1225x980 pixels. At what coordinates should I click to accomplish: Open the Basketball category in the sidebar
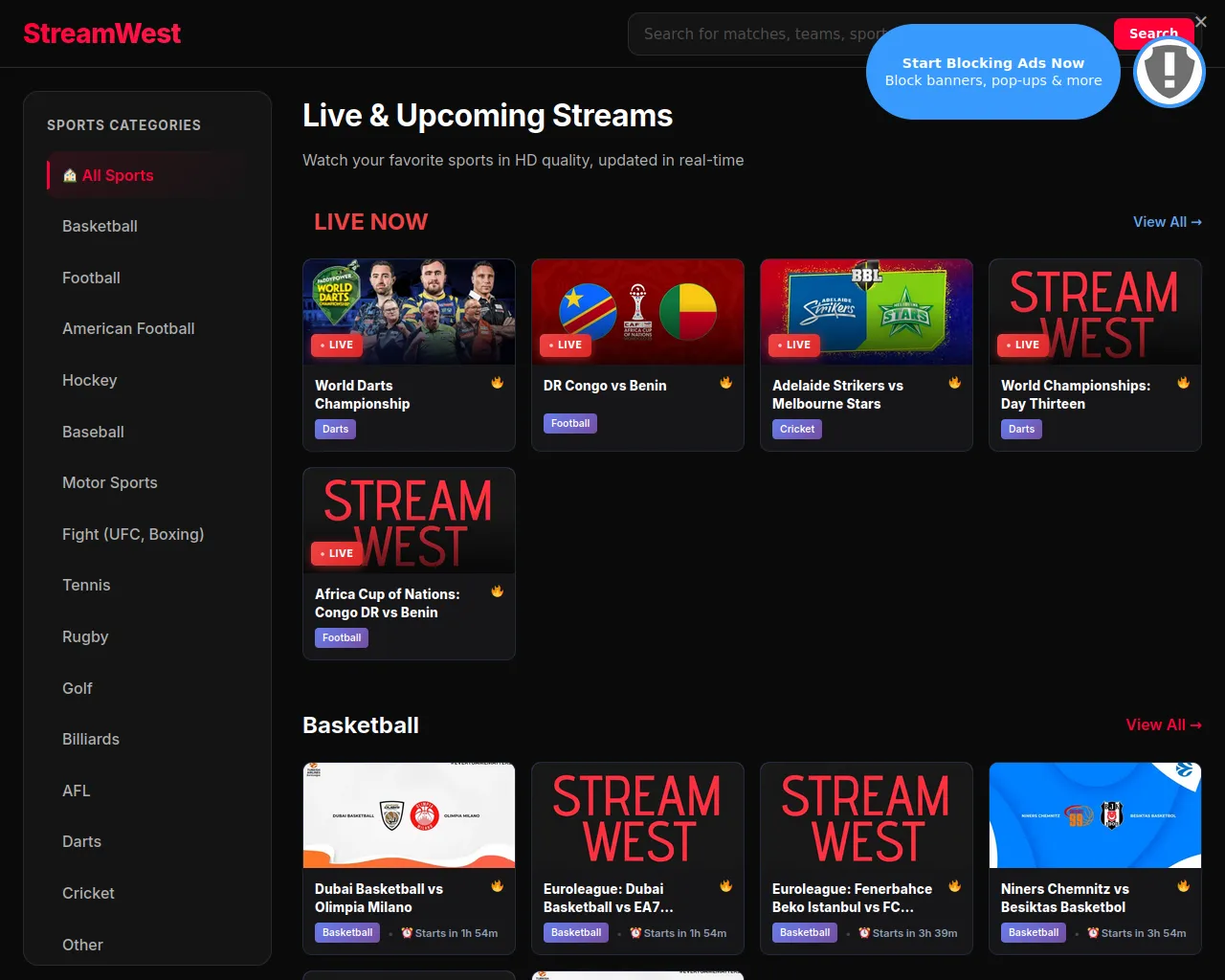point(147,227)
